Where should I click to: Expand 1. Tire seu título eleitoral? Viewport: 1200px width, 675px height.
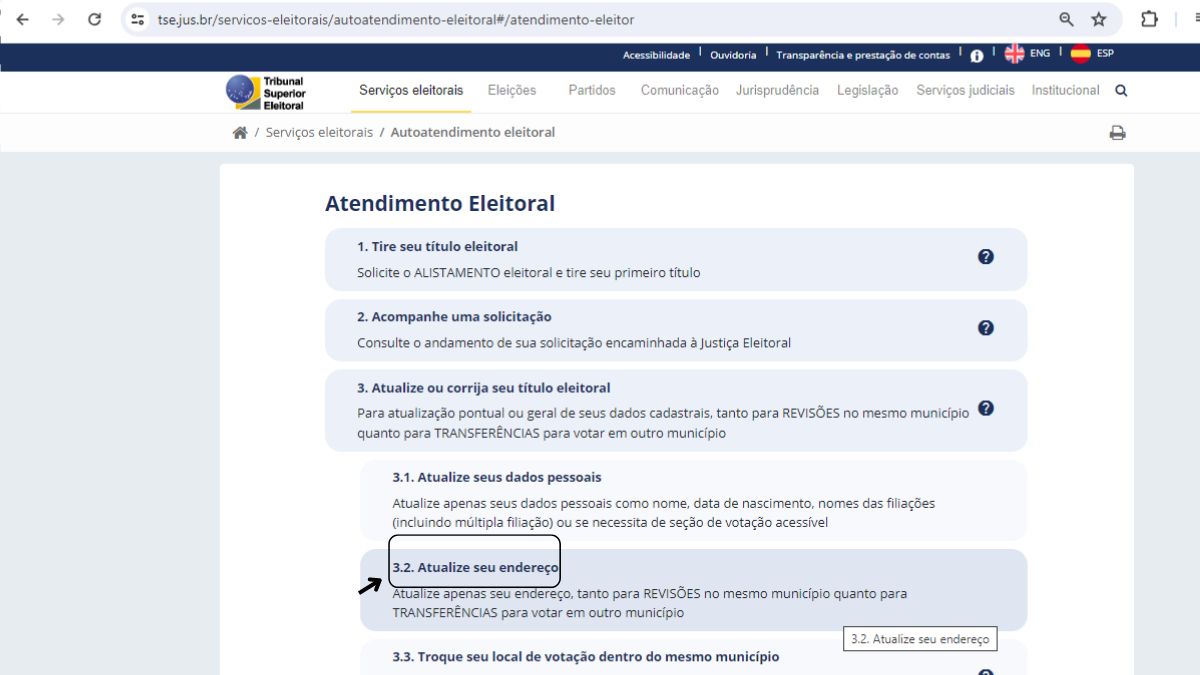[x=675, y=260]
